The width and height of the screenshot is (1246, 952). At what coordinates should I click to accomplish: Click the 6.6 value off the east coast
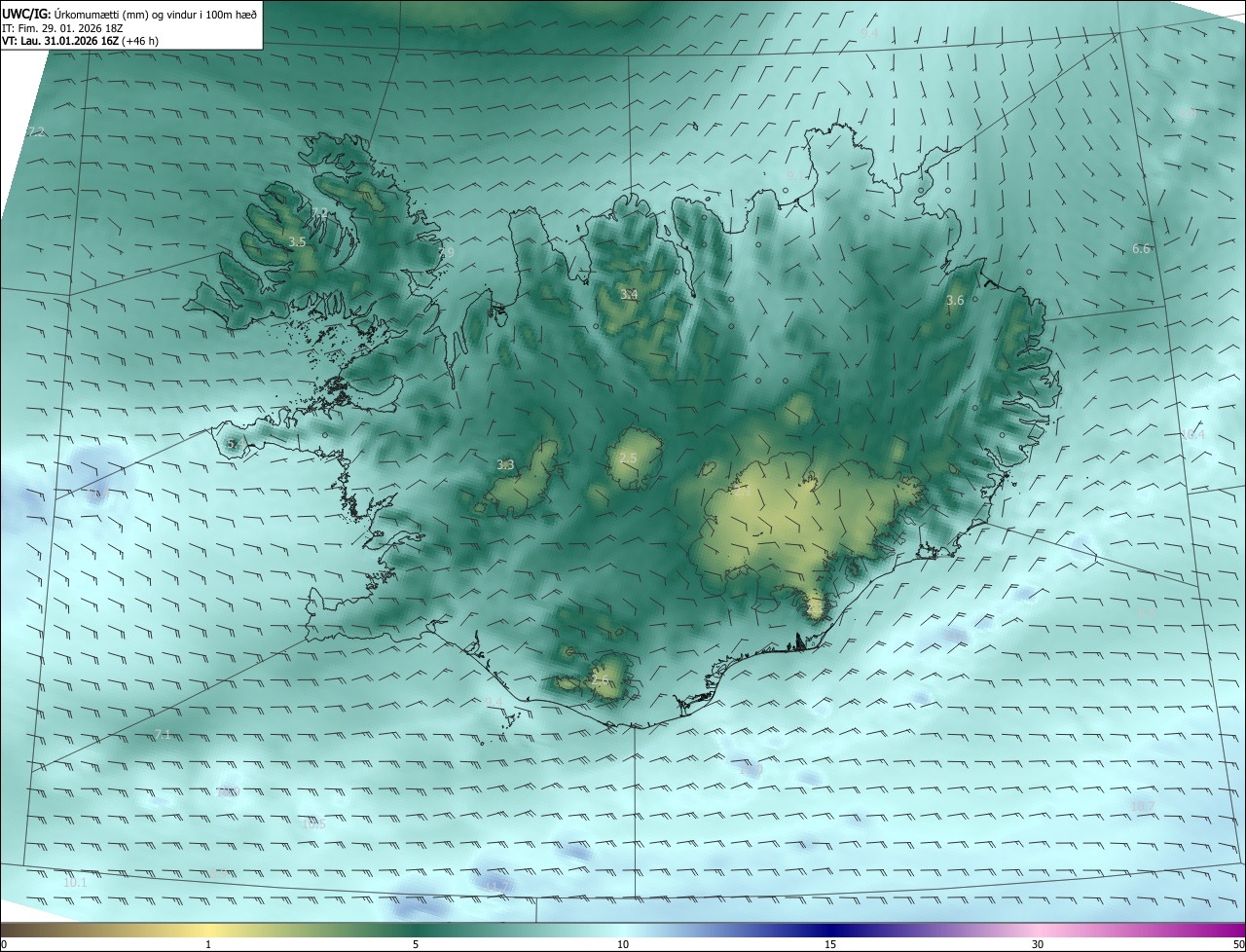tap(1141, 249)
